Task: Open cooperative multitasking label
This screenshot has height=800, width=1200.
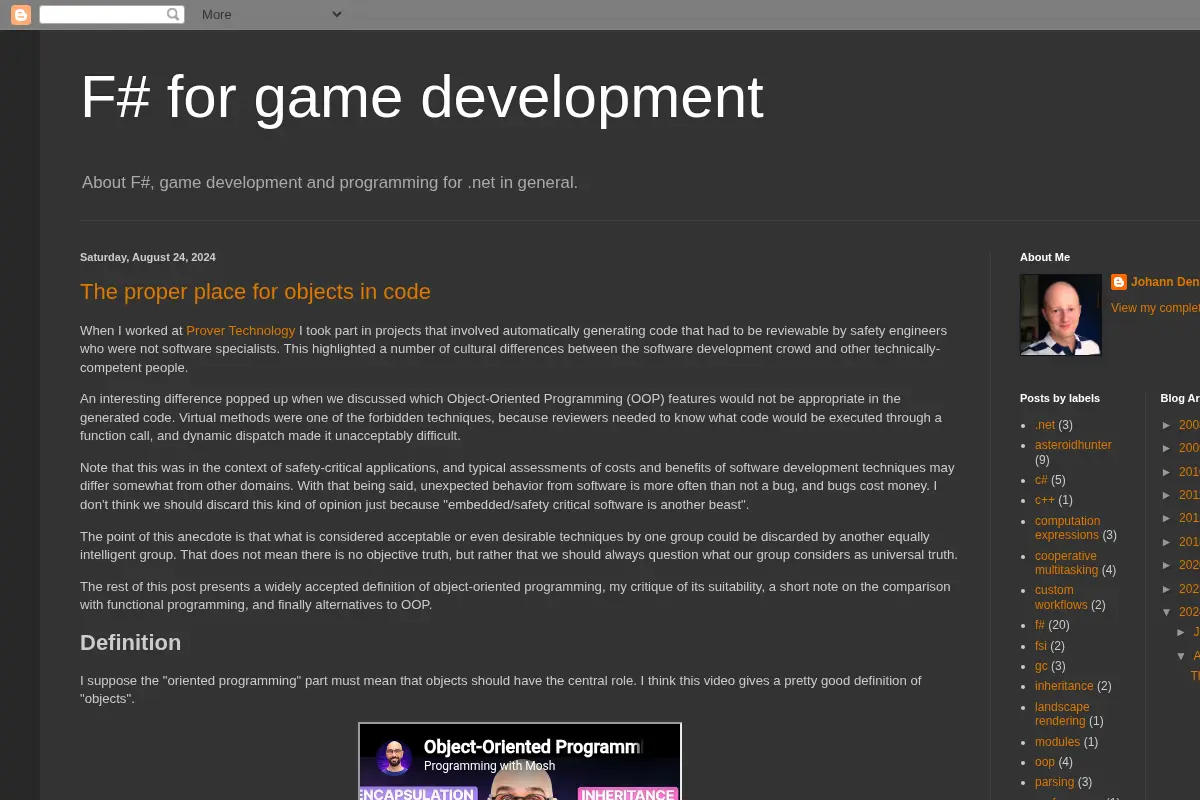Action: pyautogui.click(x=1066, y=563)
